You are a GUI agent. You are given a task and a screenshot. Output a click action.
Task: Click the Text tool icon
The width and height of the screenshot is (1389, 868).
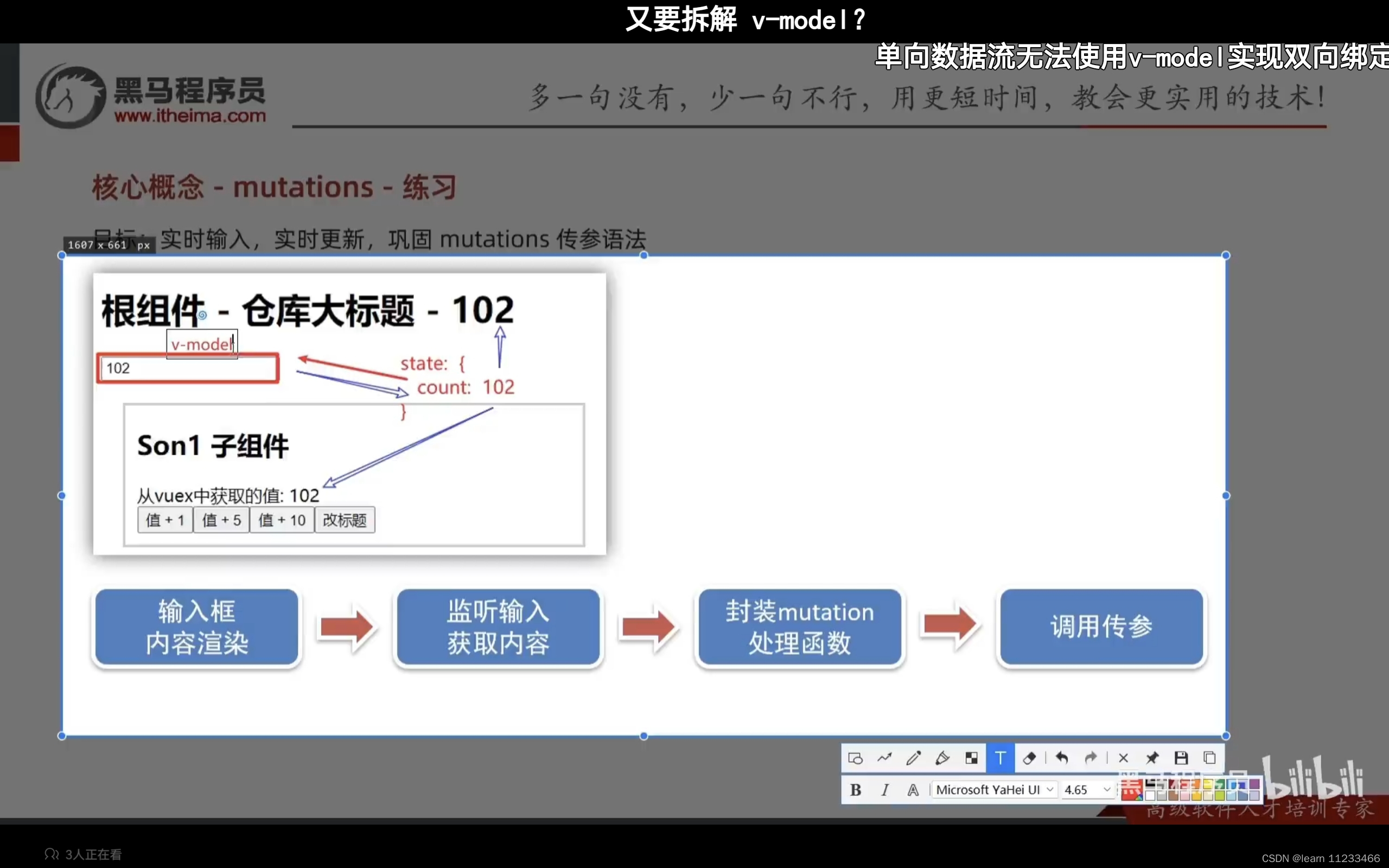pyautogui.click(x=1001, y=758)
